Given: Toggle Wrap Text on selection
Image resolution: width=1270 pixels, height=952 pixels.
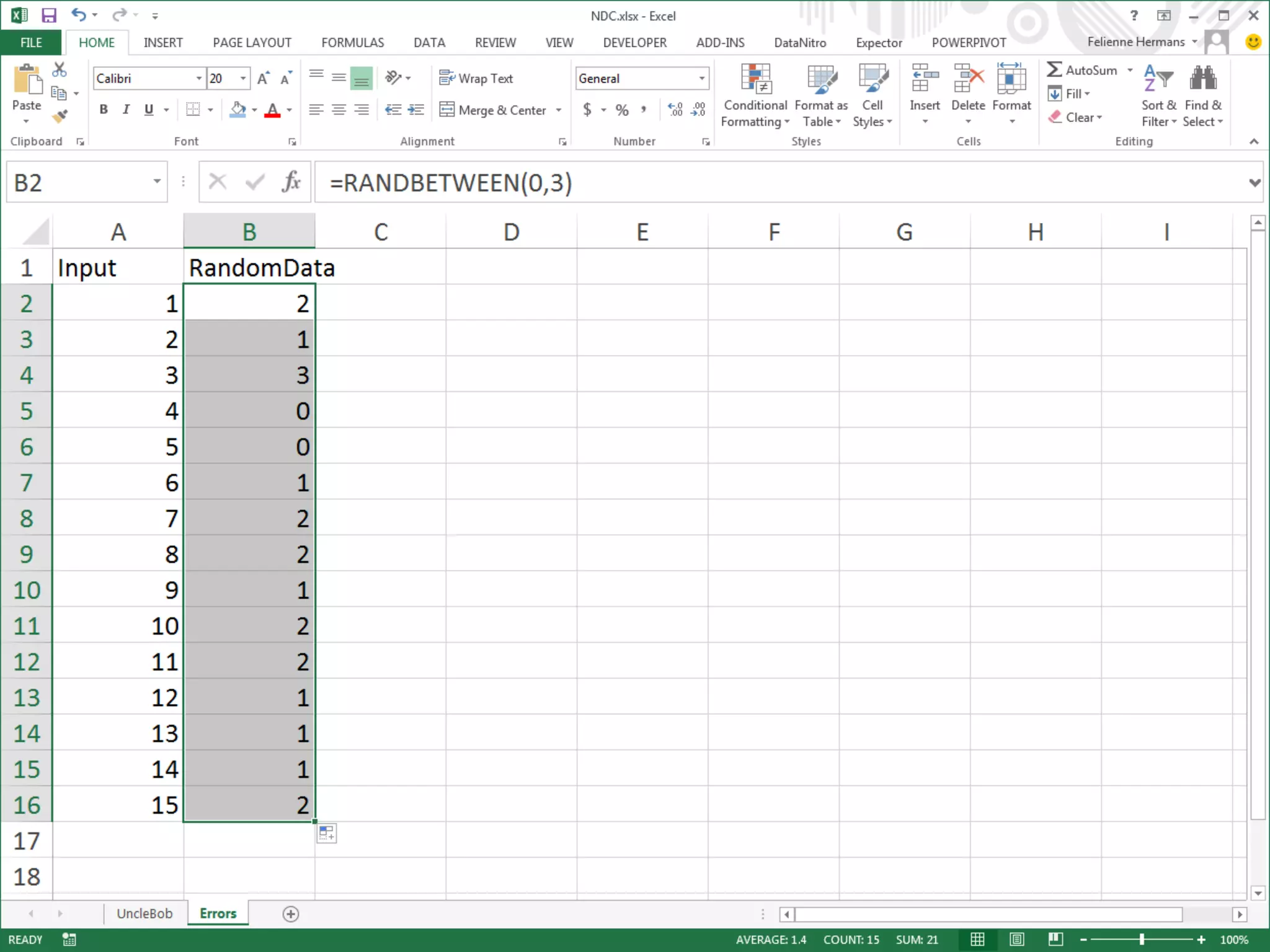Looking at the screenshot, I should point(476,78).
